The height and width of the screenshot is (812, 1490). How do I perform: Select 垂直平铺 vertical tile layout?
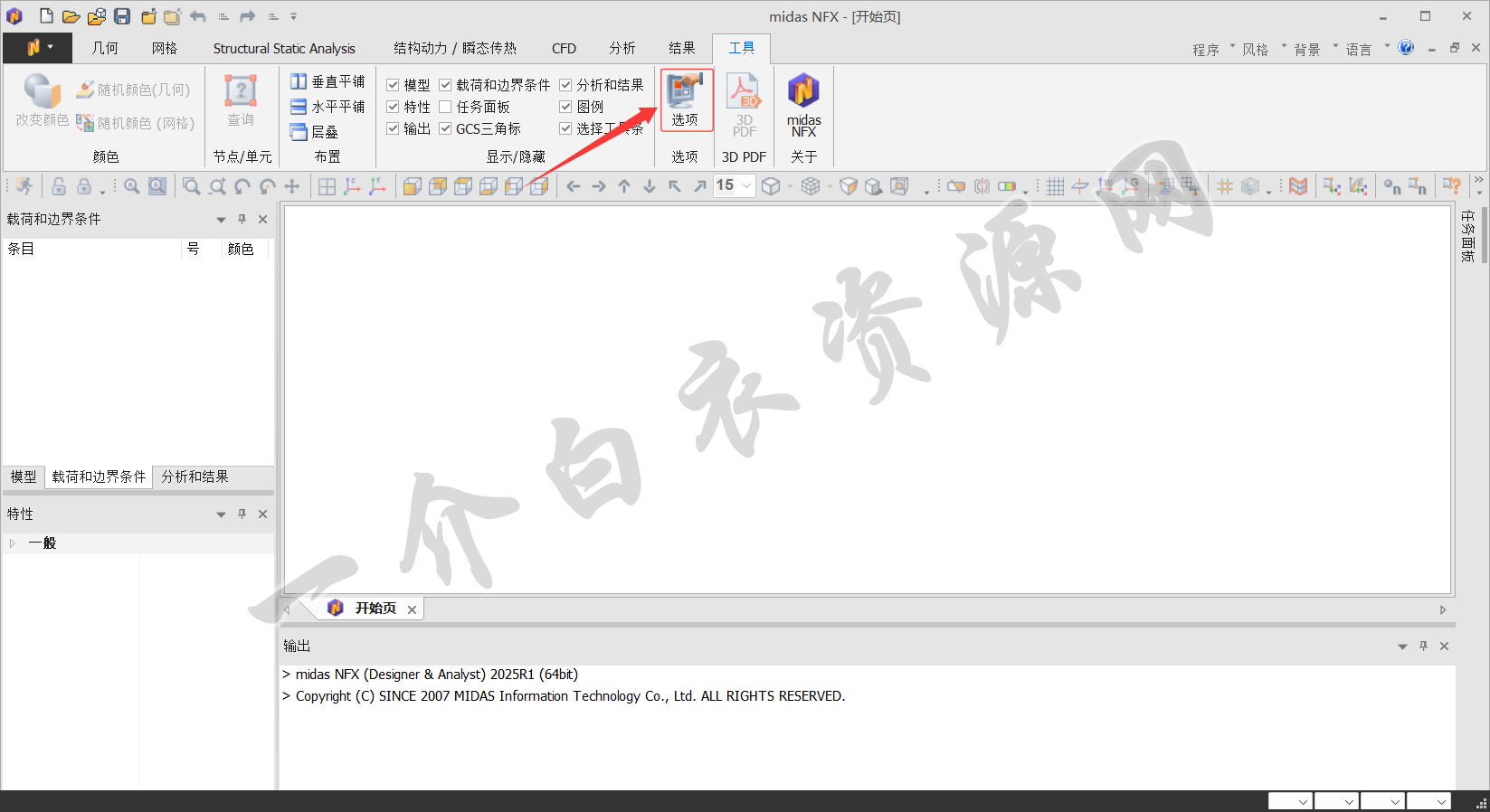point(327,81)
